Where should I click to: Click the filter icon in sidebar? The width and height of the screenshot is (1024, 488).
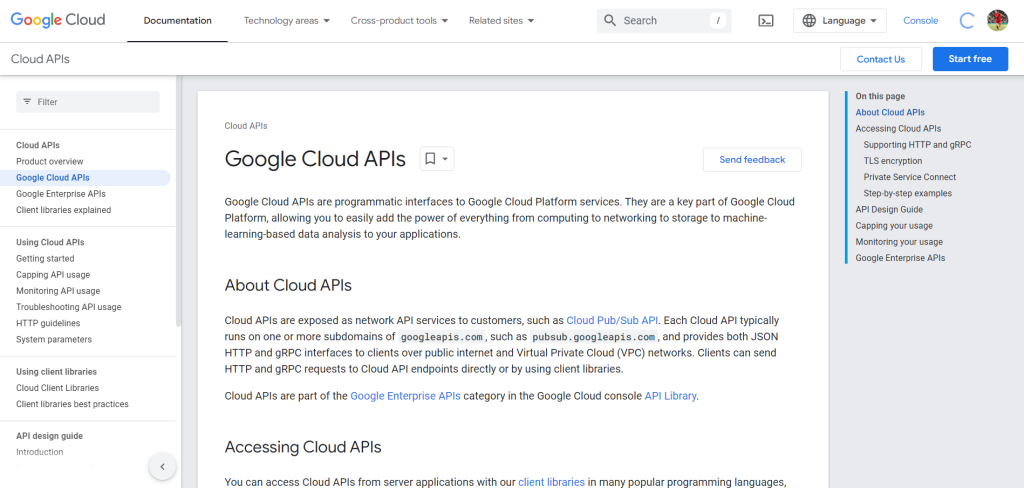(27, 102)
